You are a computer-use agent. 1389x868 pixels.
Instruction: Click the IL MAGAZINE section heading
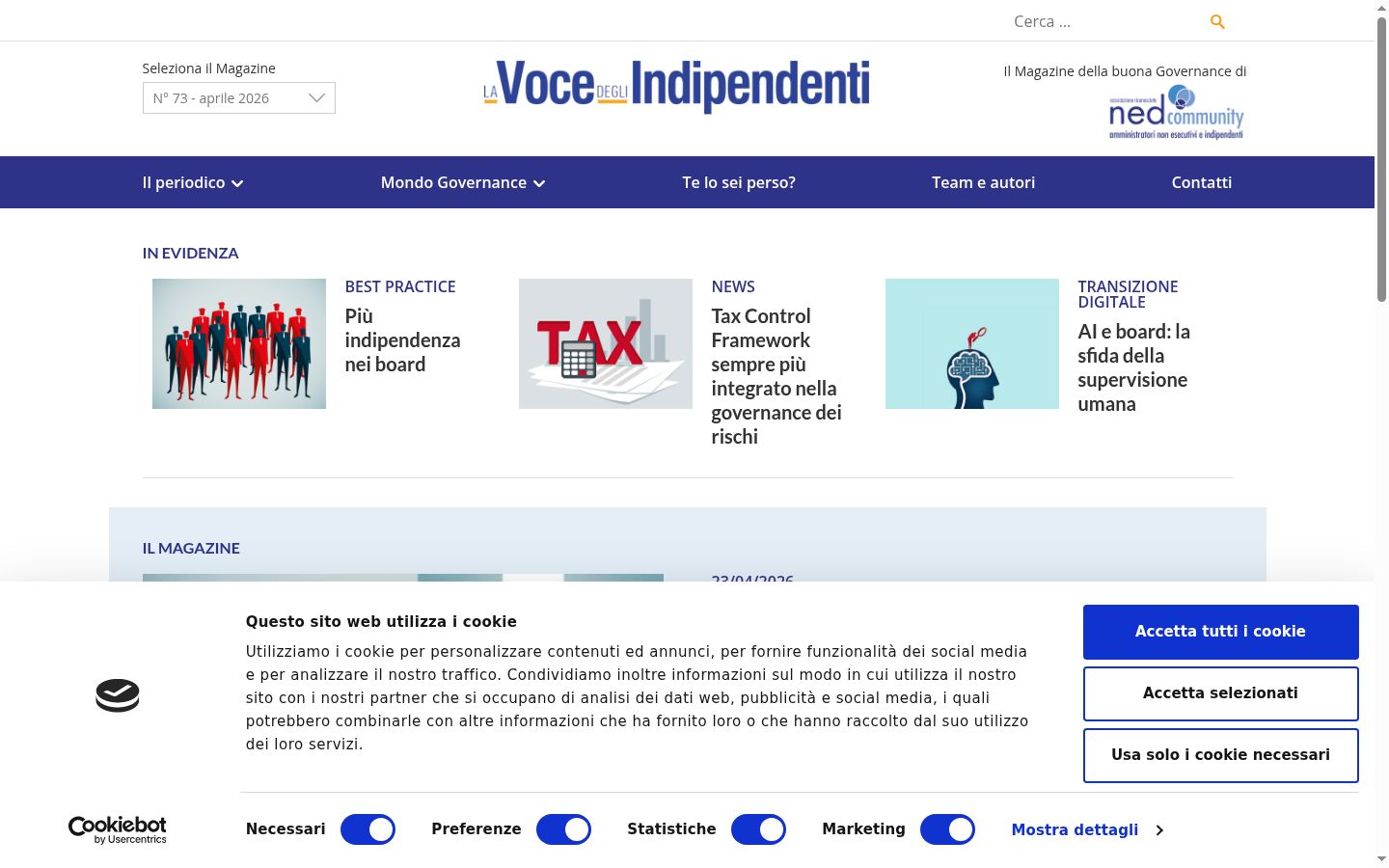191,548
